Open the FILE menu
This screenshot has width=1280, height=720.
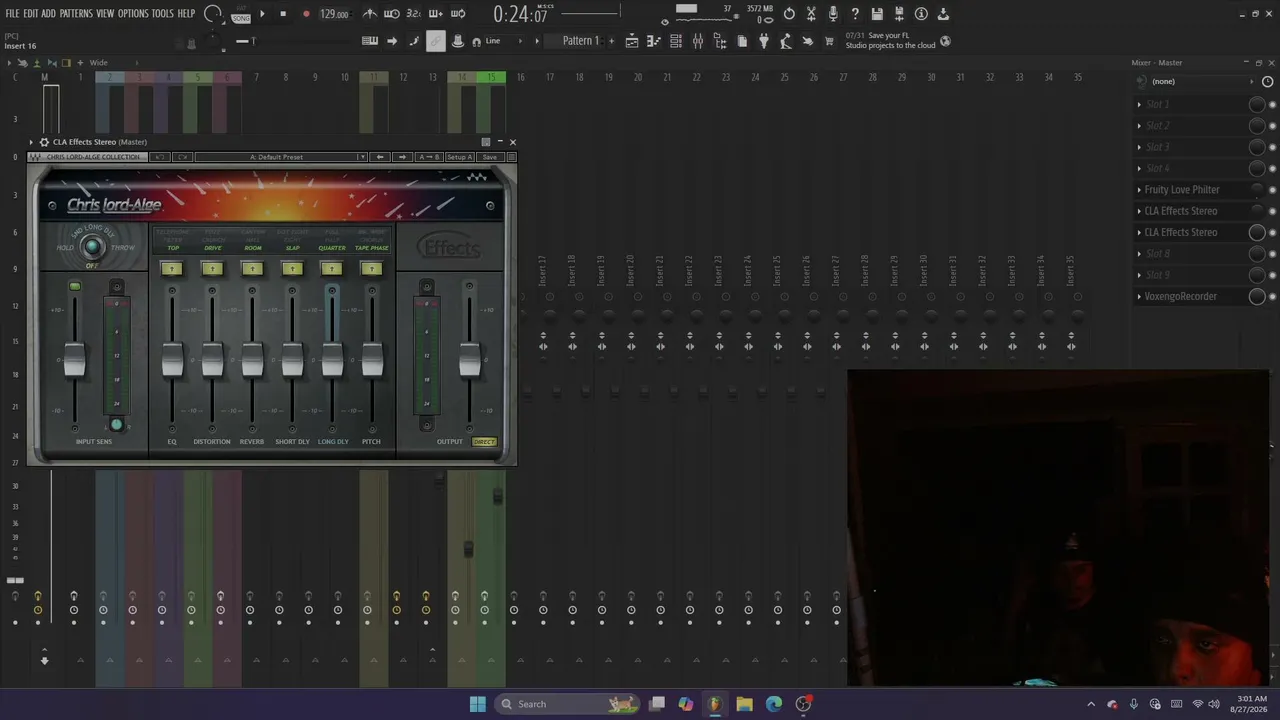tap(13, 14)
